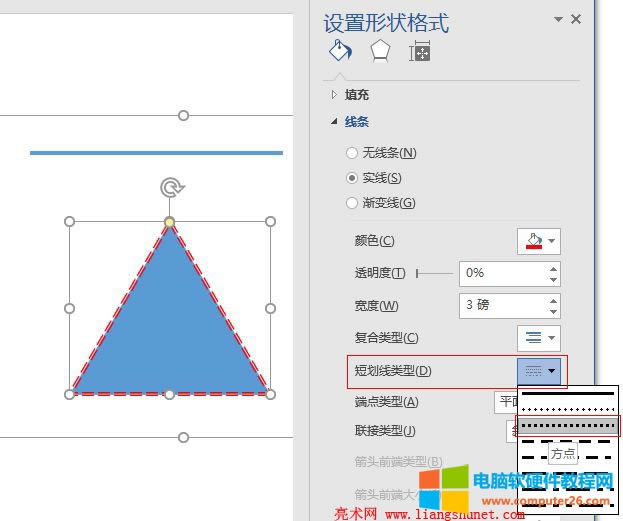The height and width of the screenshot is (521, 623).
Task: Select the 无线条 (No line) option
Action: (351, 153)
